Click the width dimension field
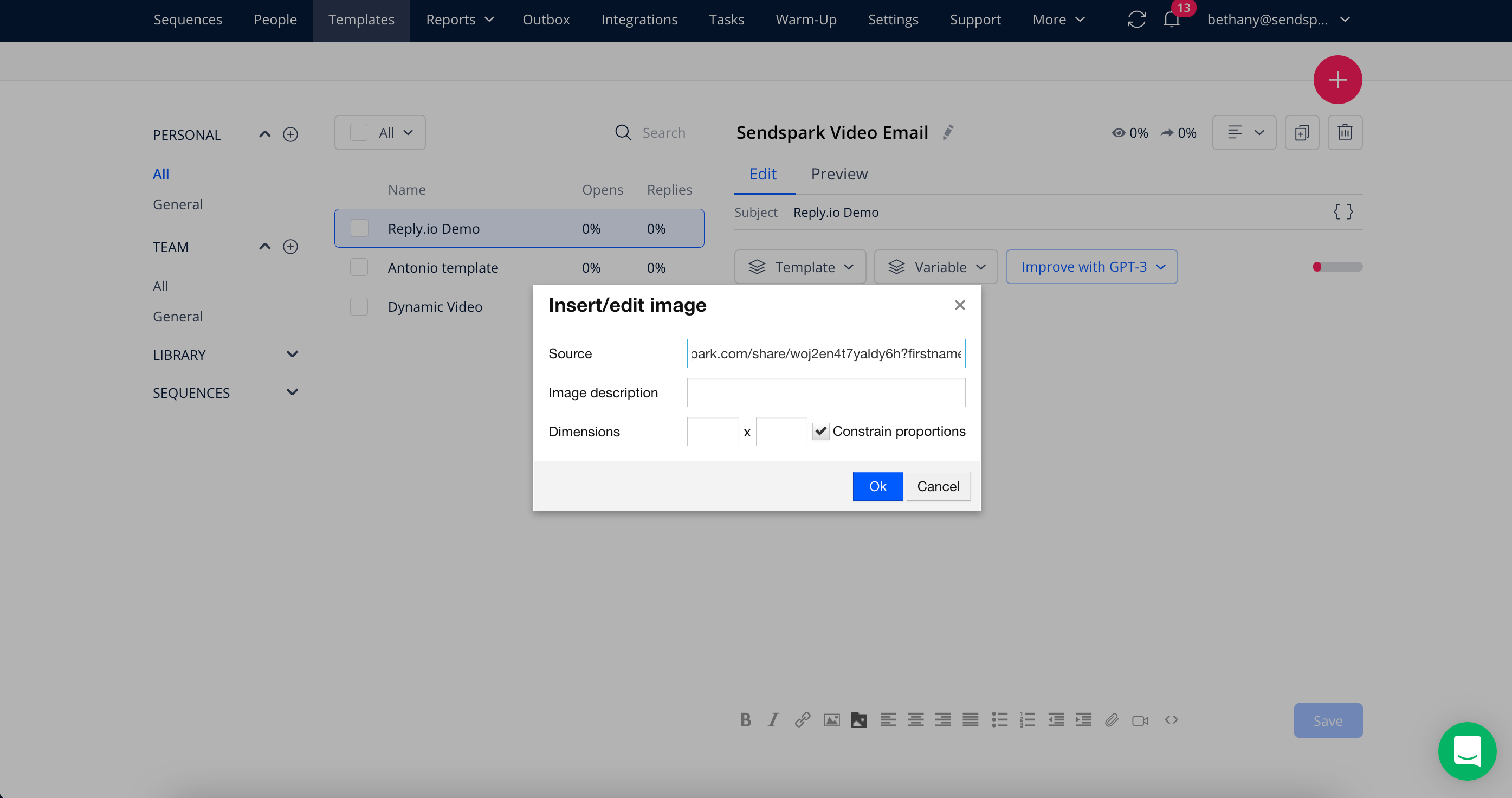This screenshot has width=1512, height=798. pyautogui.click(x=713, y=432)
